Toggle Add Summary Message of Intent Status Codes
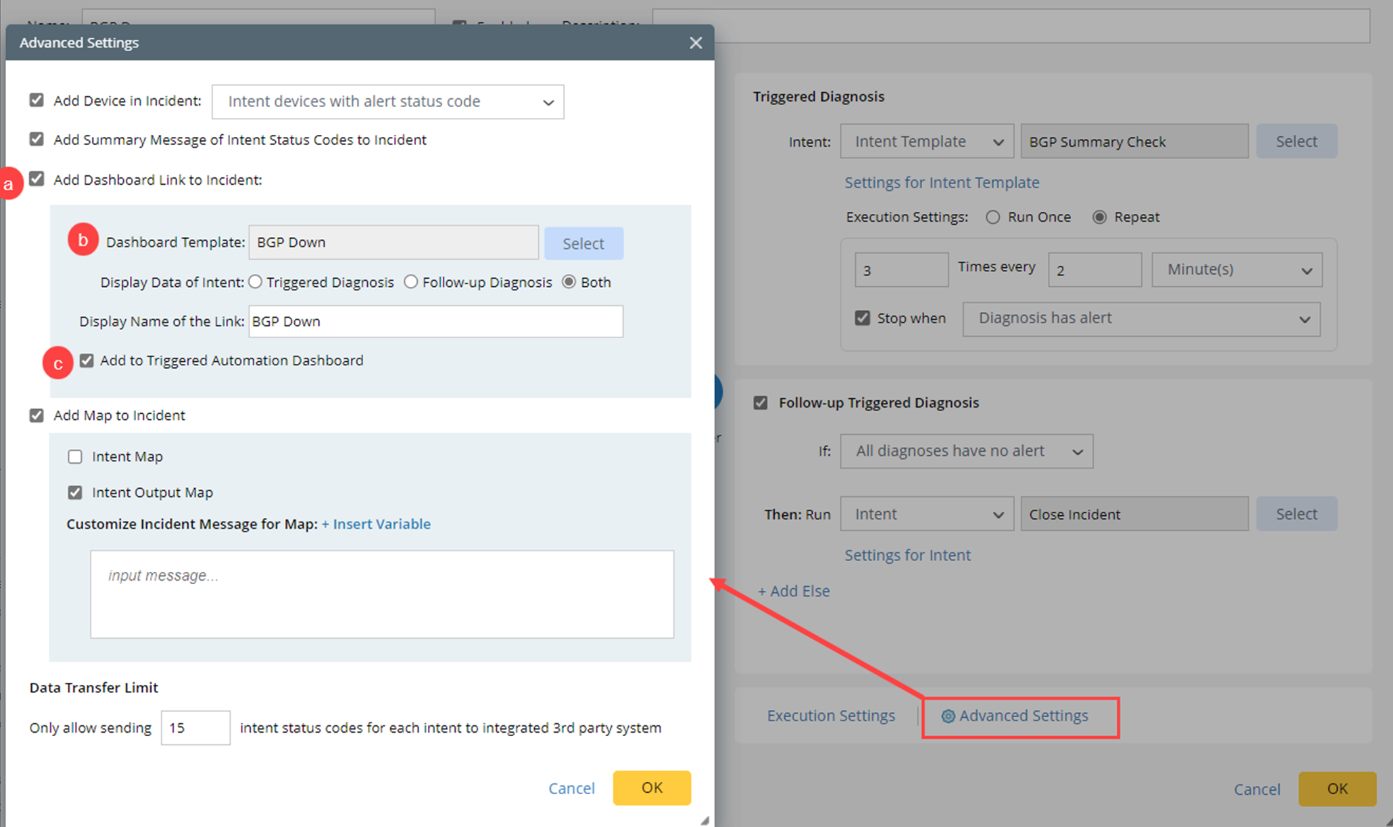Image resolution: width=1393 pixels, height=827 pixels. click(x=37, y=140)
